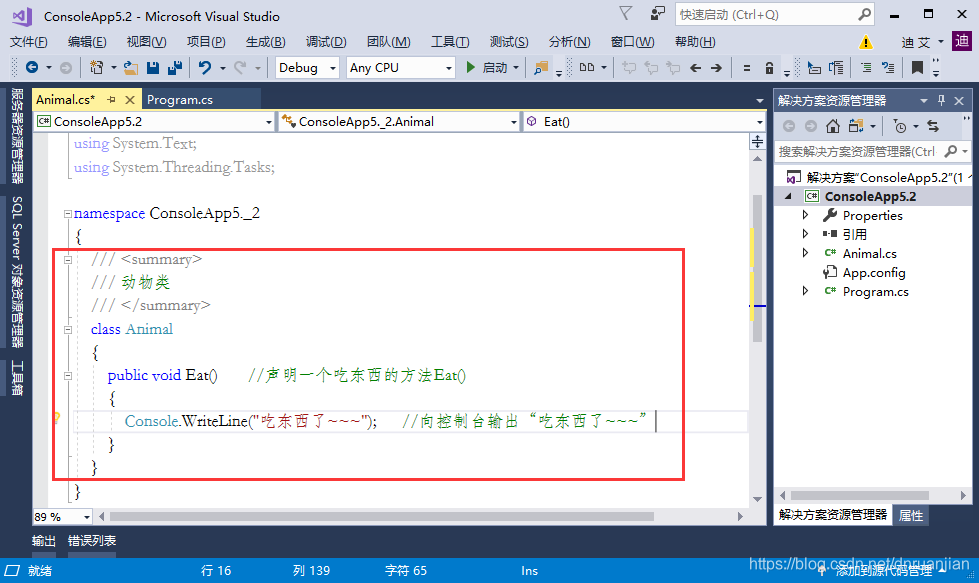Undo the last edit
Screen dimensions: 979x583
(x=205, y=67)
